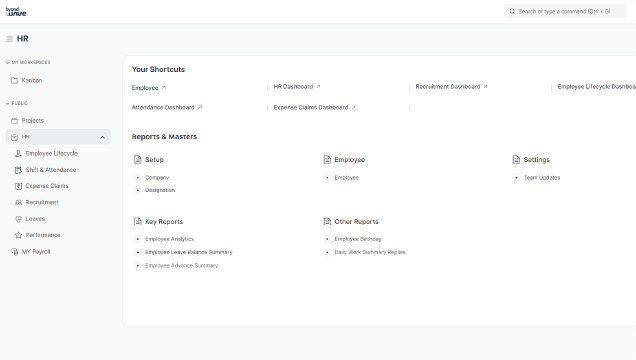Select the Performance star icon

point(18,235)
